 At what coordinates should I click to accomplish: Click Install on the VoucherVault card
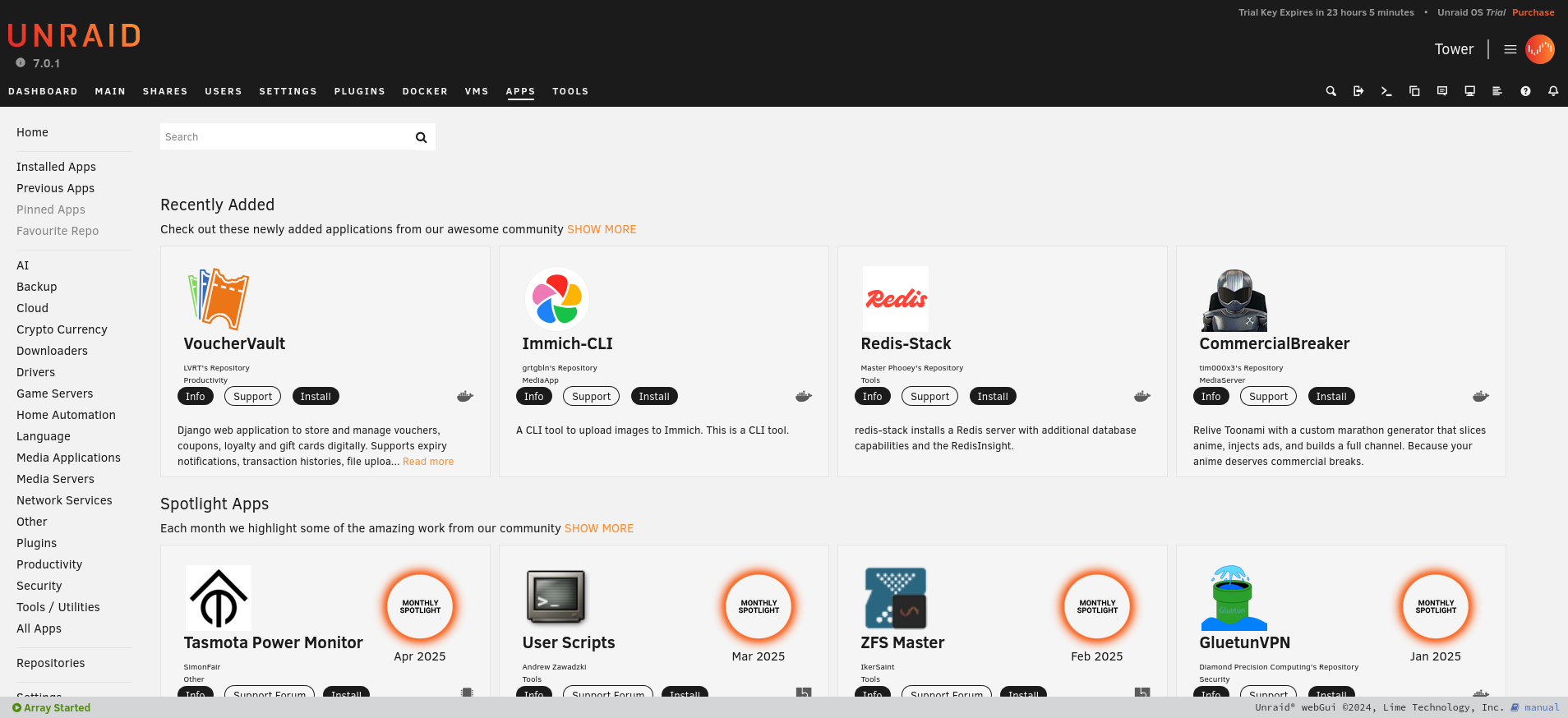tap(316, 396)
